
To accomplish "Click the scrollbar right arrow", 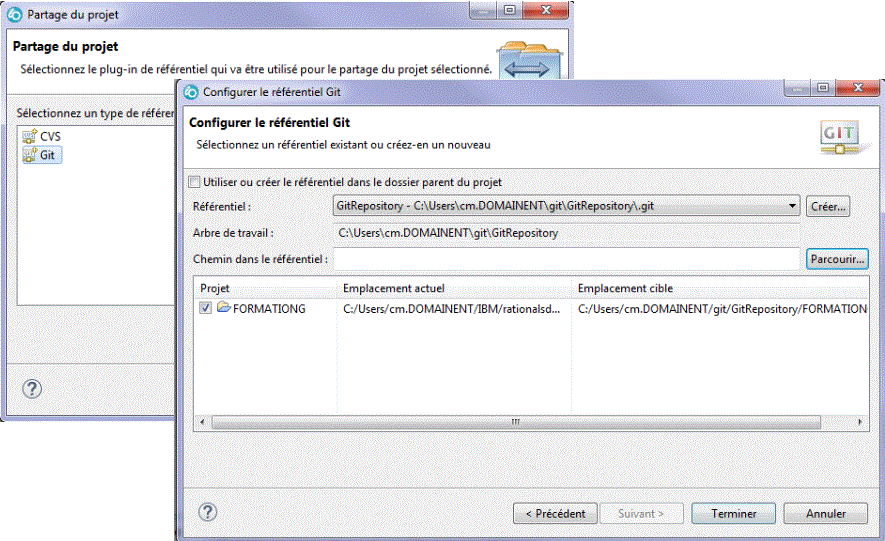I will tap(860, 422).
